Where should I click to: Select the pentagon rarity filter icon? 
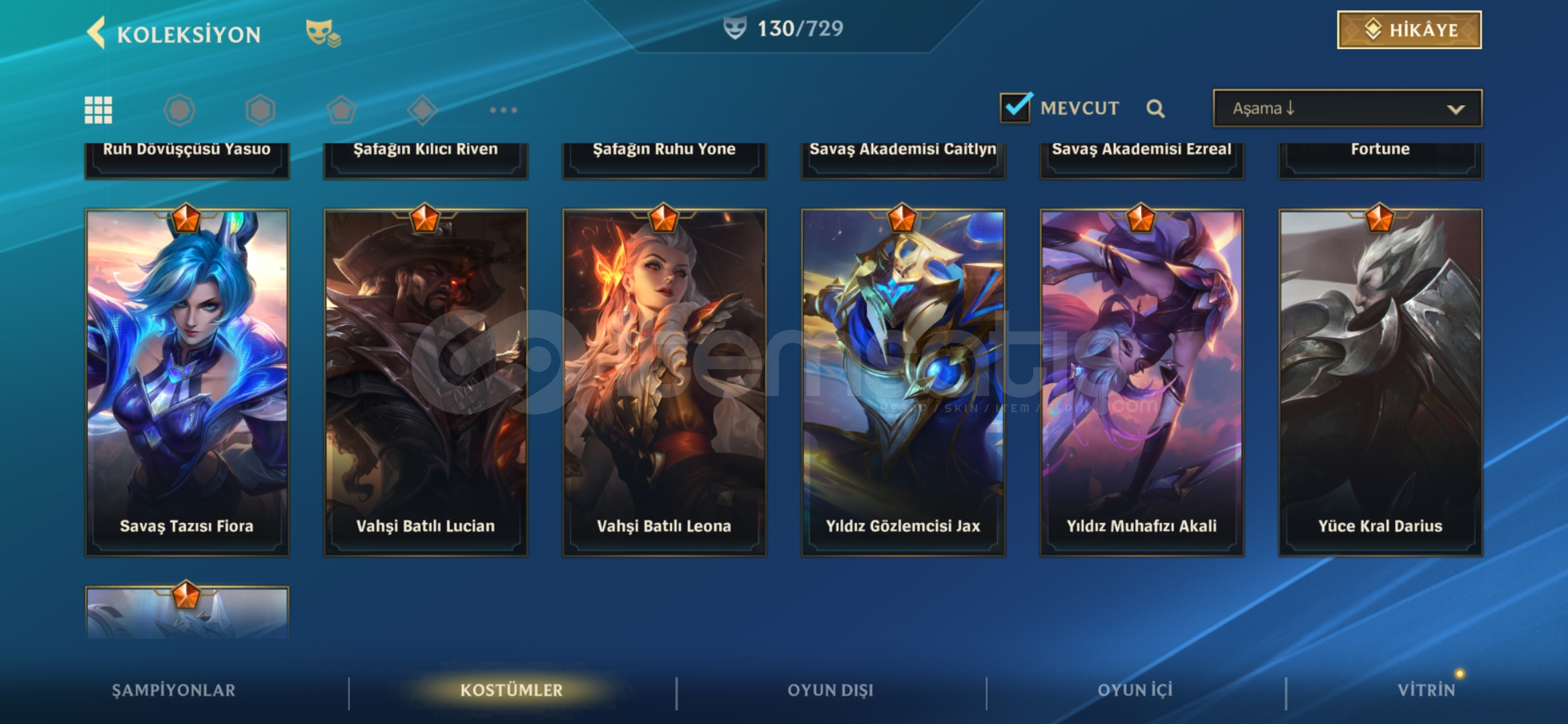pos(342,110)
